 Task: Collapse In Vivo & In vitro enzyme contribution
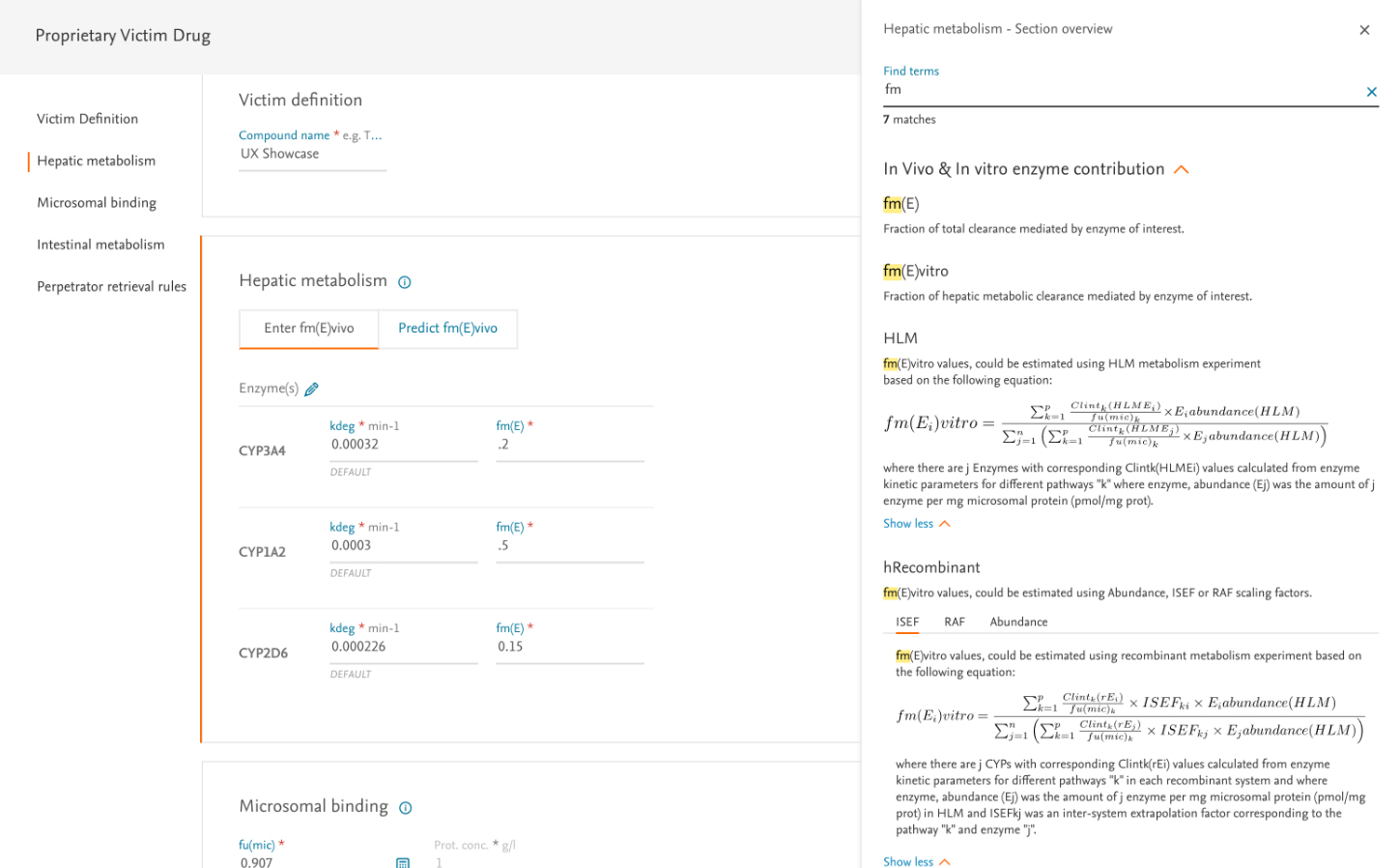click(x=1181, y=170)
